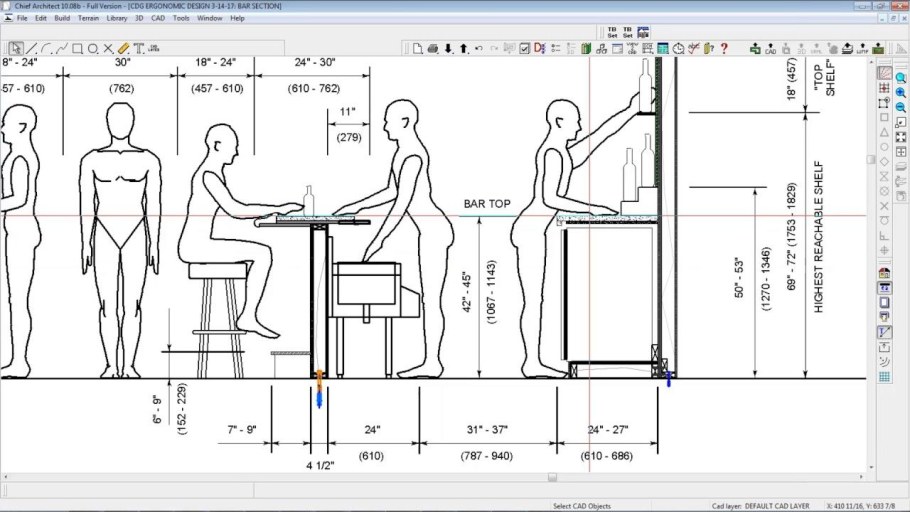Select the yellow pencil tool icon

[x=123, y=48]
